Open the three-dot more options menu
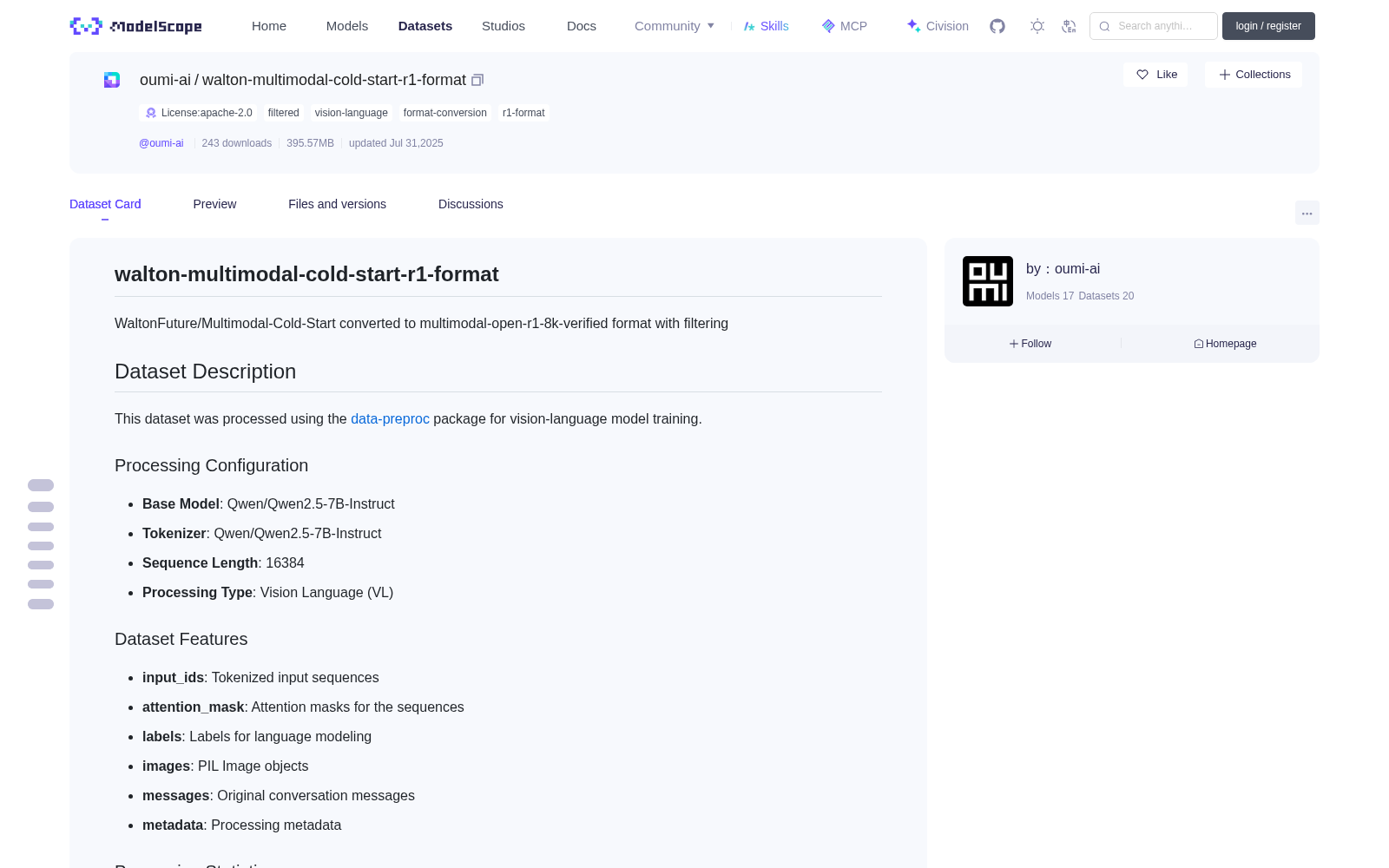Screen dimensions: 1389x868 tap(1307, 213)
